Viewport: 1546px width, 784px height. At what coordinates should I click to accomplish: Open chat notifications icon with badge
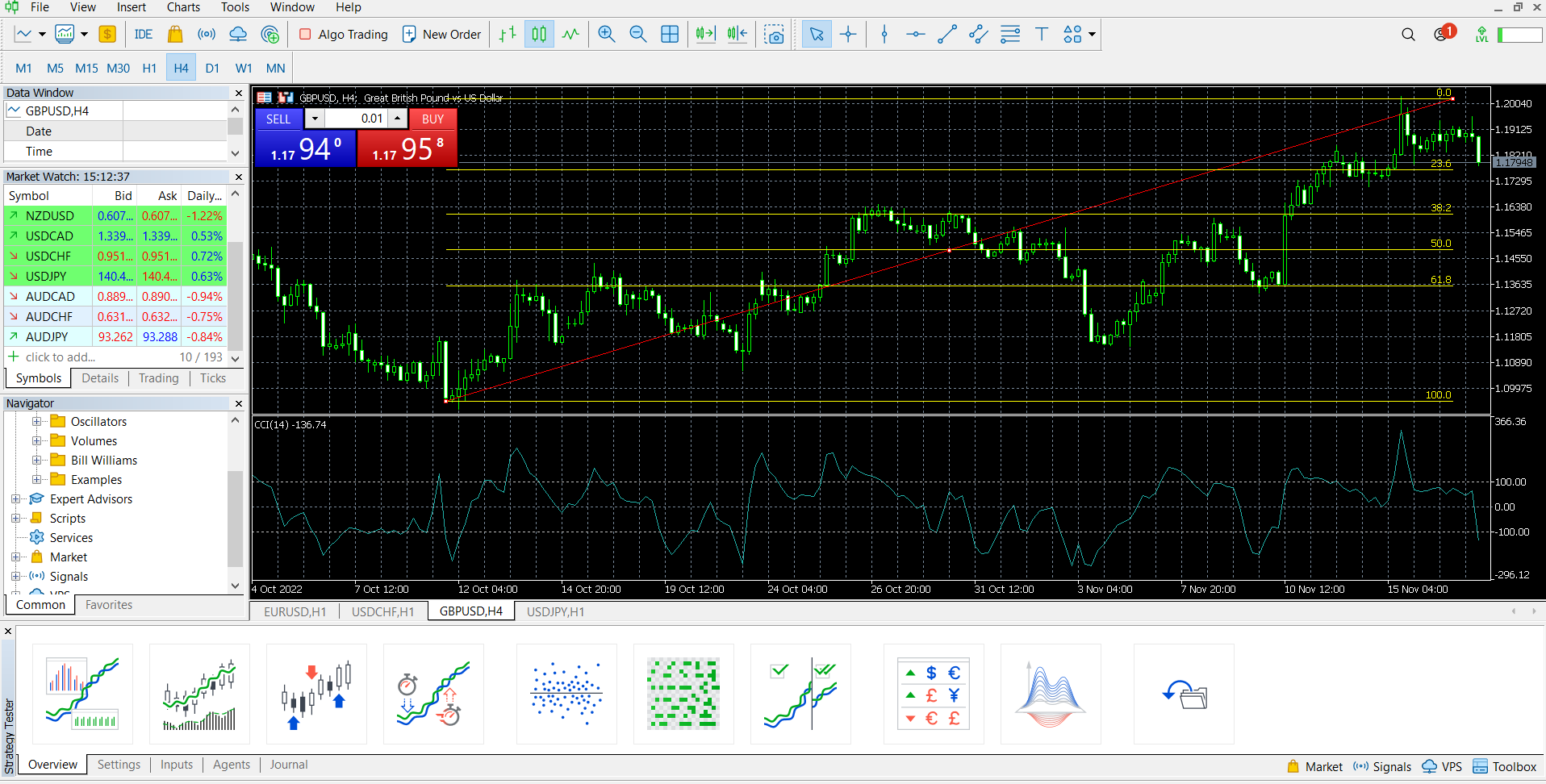tap(1444, 33)
